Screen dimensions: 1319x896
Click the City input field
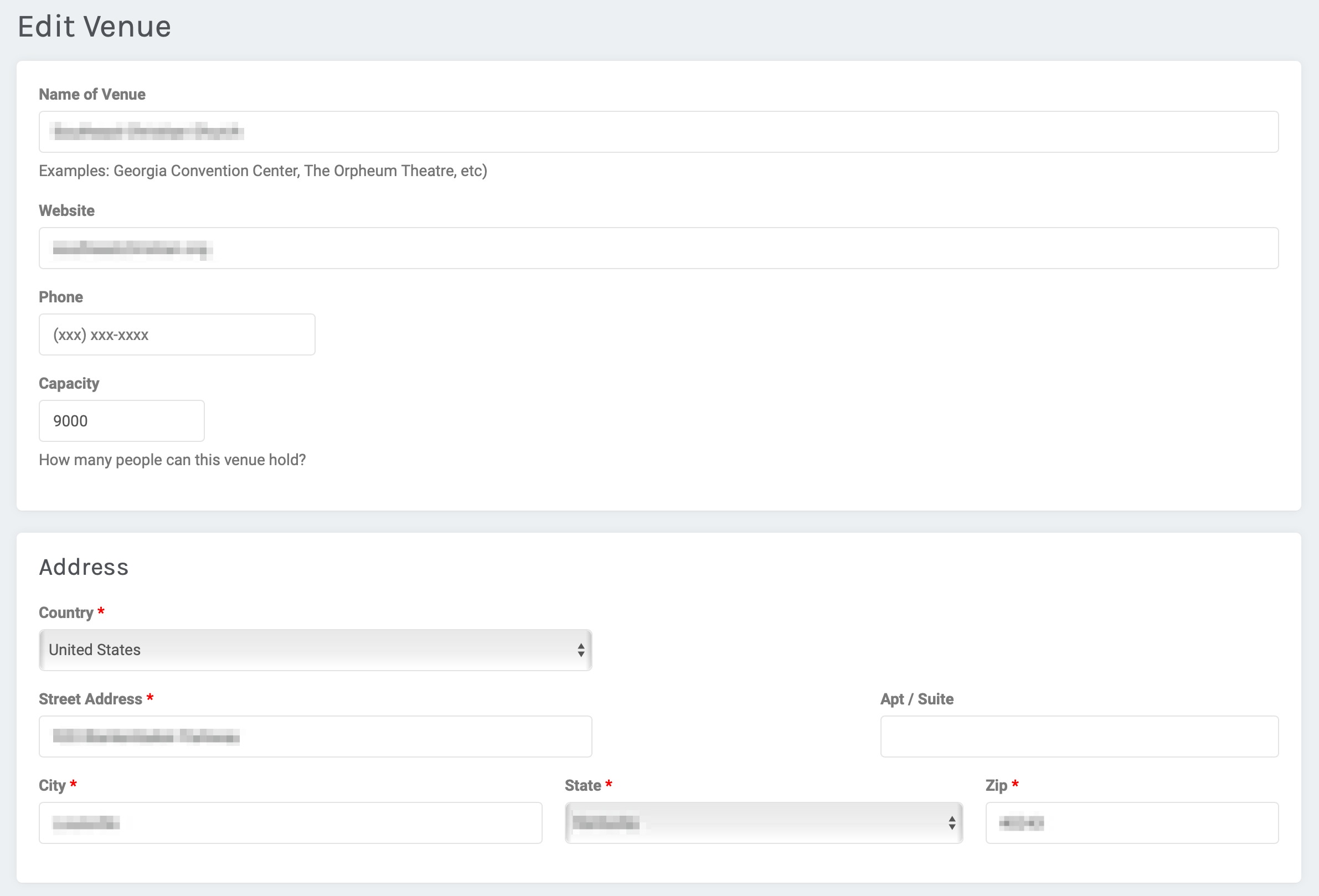coord(290,822)
